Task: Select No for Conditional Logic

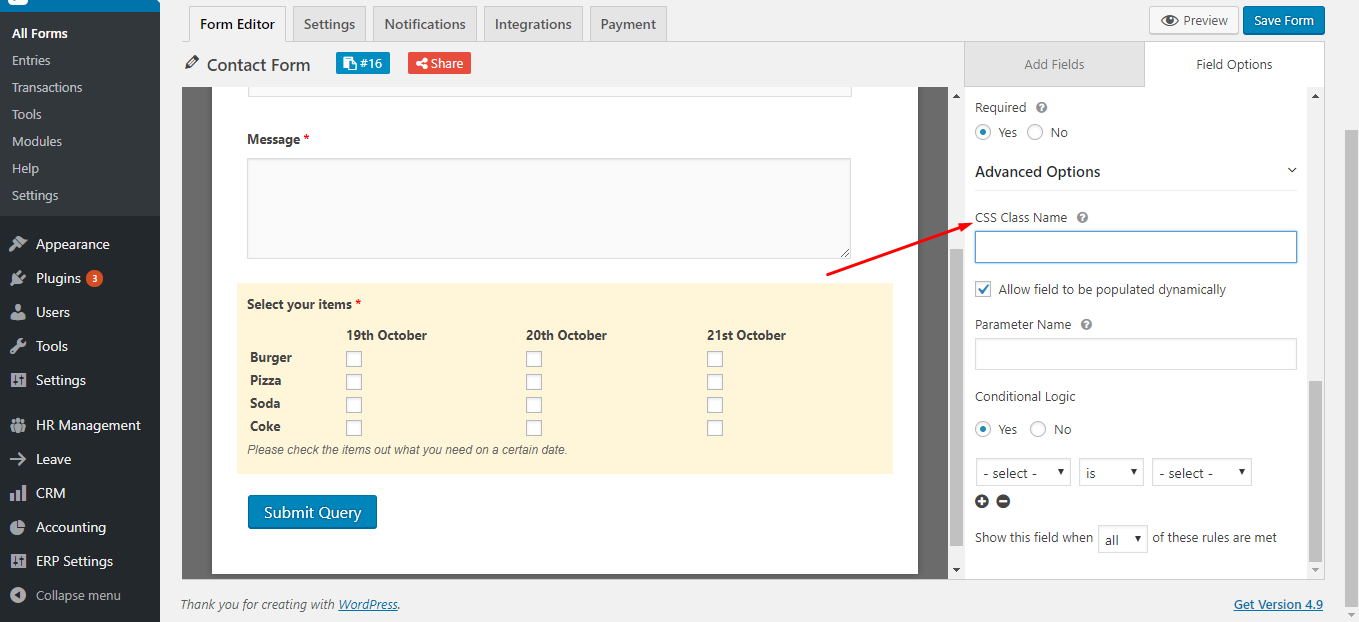Action: pyautogui.click(x=1037, y=429)
